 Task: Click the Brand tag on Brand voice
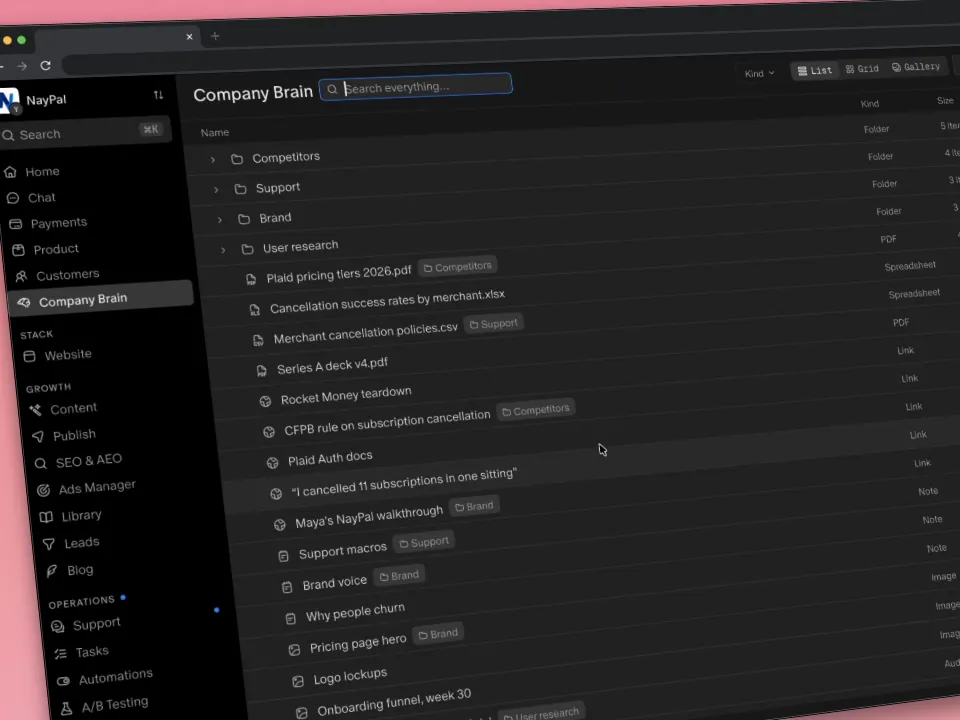(x=399, y=576)
